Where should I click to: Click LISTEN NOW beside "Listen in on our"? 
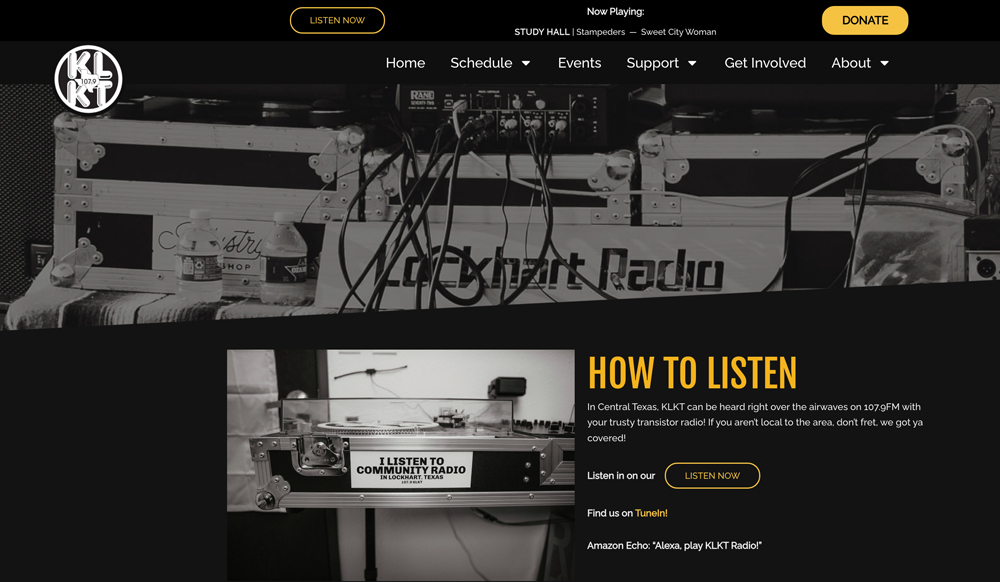pos(712,476)
